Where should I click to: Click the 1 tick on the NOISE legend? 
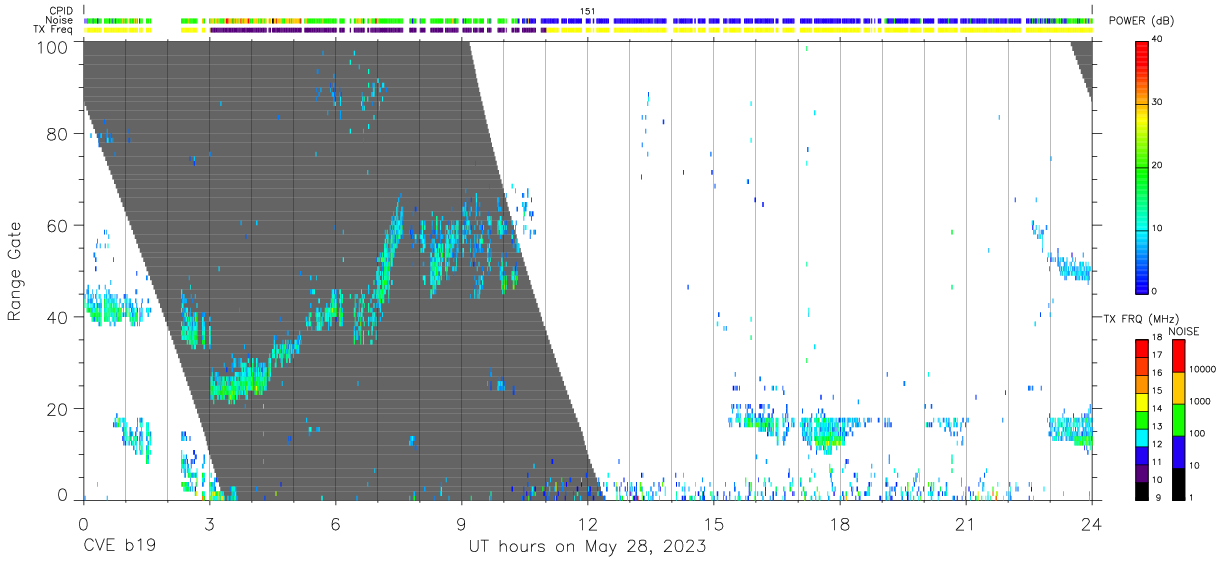pyautogui.click(x=1193, y=496)
